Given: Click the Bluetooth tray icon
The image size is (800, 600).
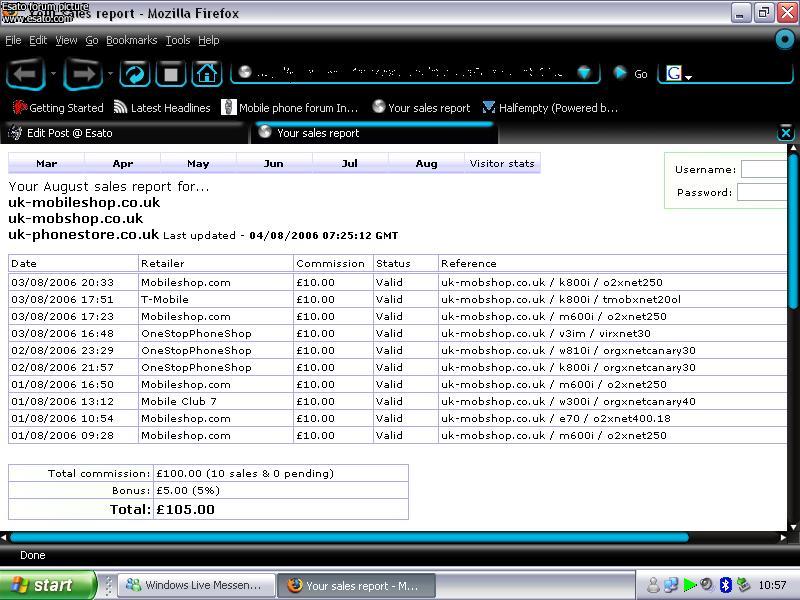Looking at the screenshot, I should [x=725, y=585].
